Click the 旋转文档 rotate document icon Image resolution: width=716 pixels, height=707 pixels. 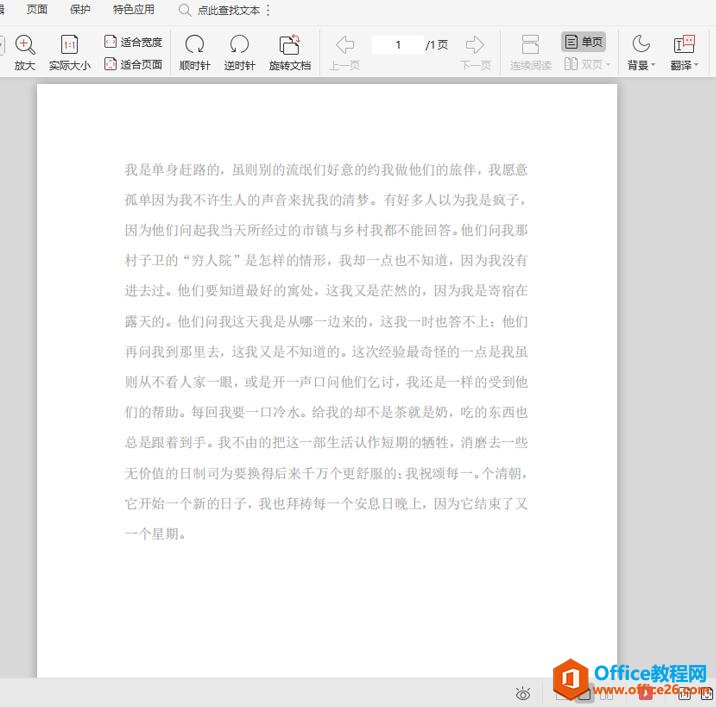point(289,45)
